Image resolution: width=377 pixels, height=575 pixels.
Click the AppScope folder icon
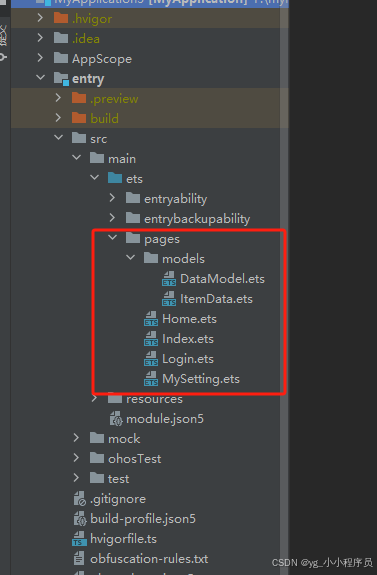pos(61,58)
